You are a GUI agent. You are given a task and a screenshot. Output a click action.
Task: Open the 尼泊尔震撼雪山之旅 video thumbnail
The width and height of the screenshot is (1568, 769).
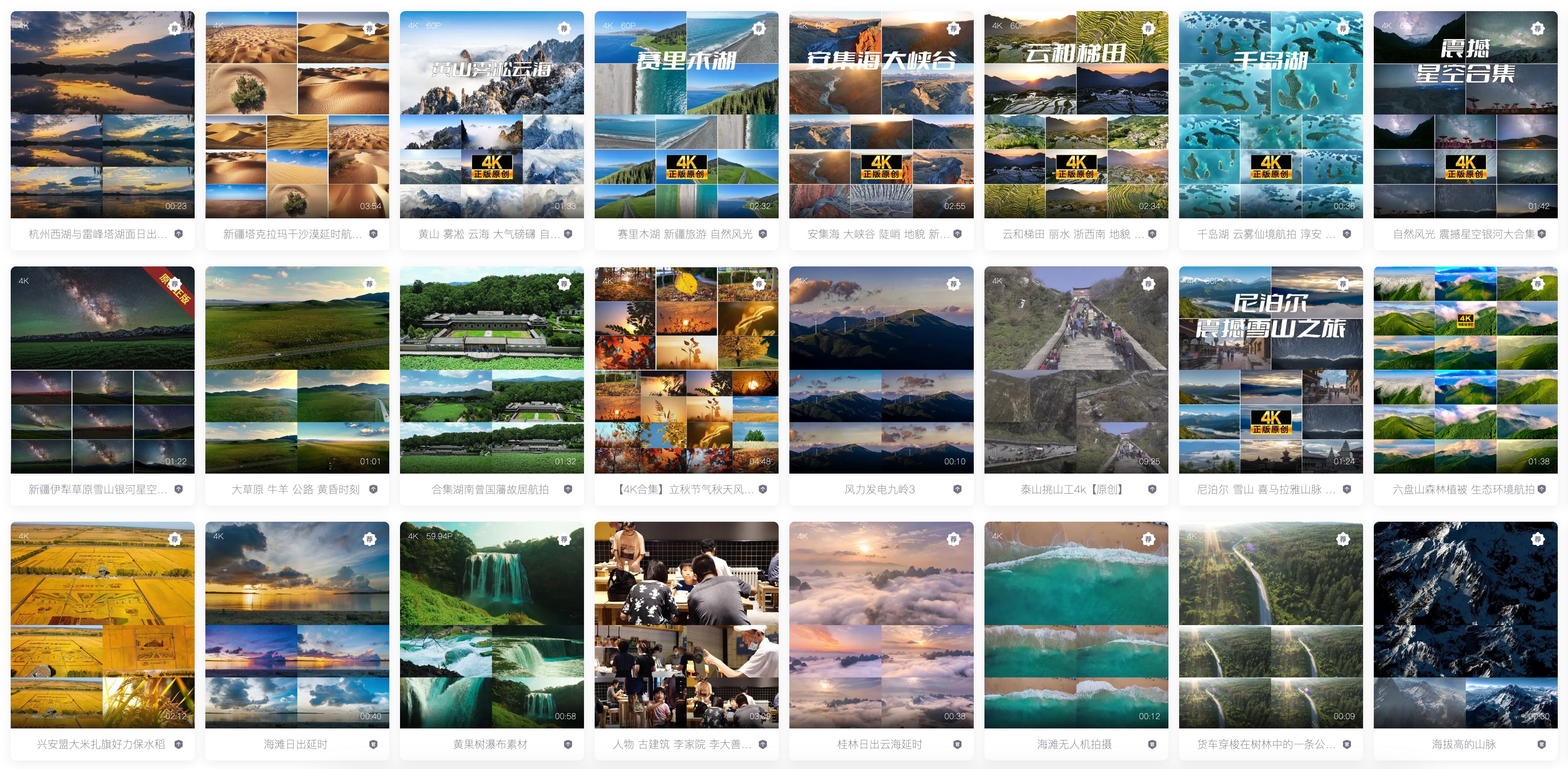click(x=1271, y=370)
